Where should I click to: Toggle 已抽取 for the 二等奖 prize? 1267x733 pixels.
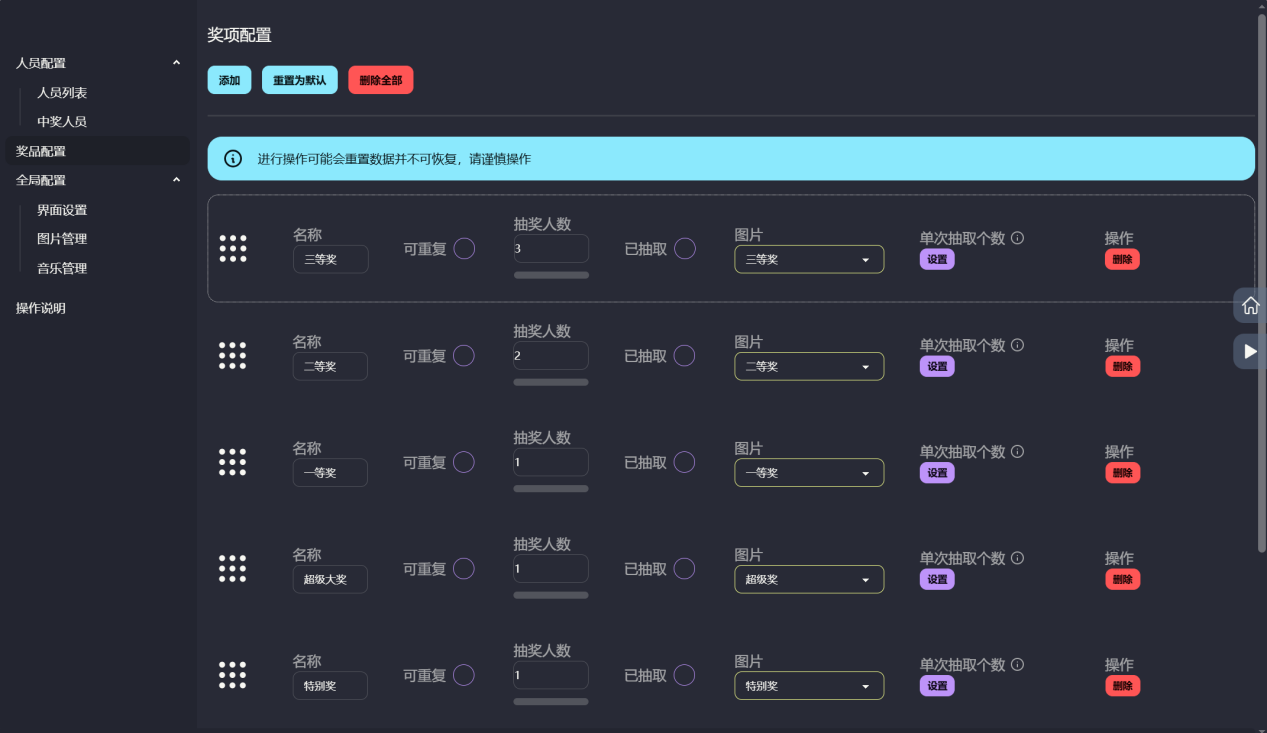[x=684, y=356]
